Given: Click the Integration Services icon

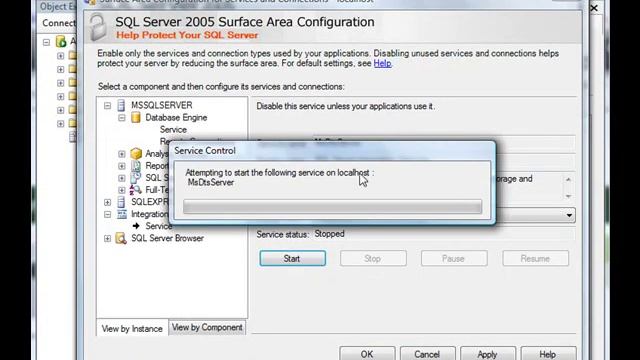Looking at the screenshot, I should pyautogui.click(x=122, y=214).
